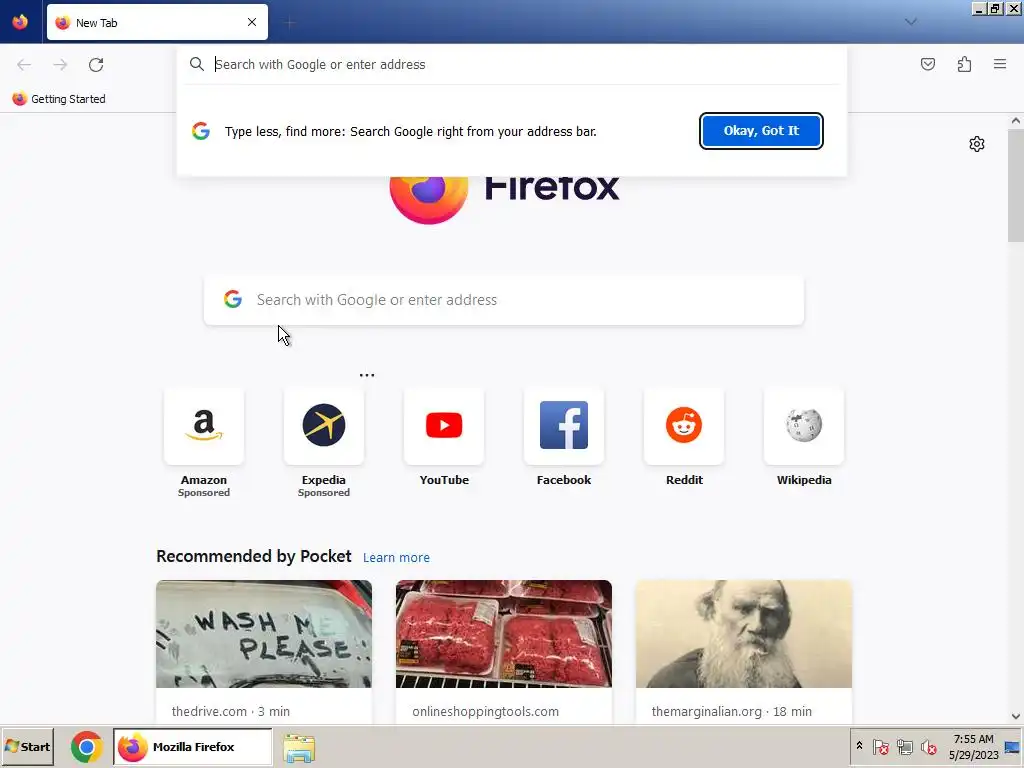Viewport: 1024px width, 768px height.
Task: Click the thedrive.com · 3 min text
Action: (x=231, y=711)
